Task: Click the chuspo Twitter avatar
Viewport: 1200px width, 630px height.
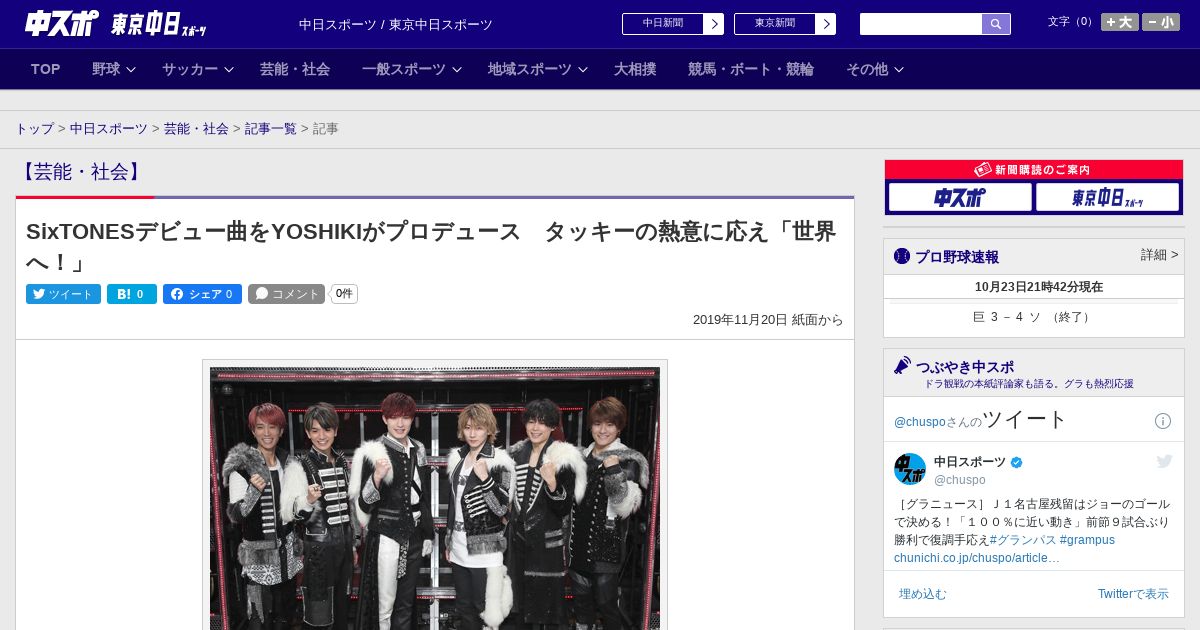Action: point(910,470)
